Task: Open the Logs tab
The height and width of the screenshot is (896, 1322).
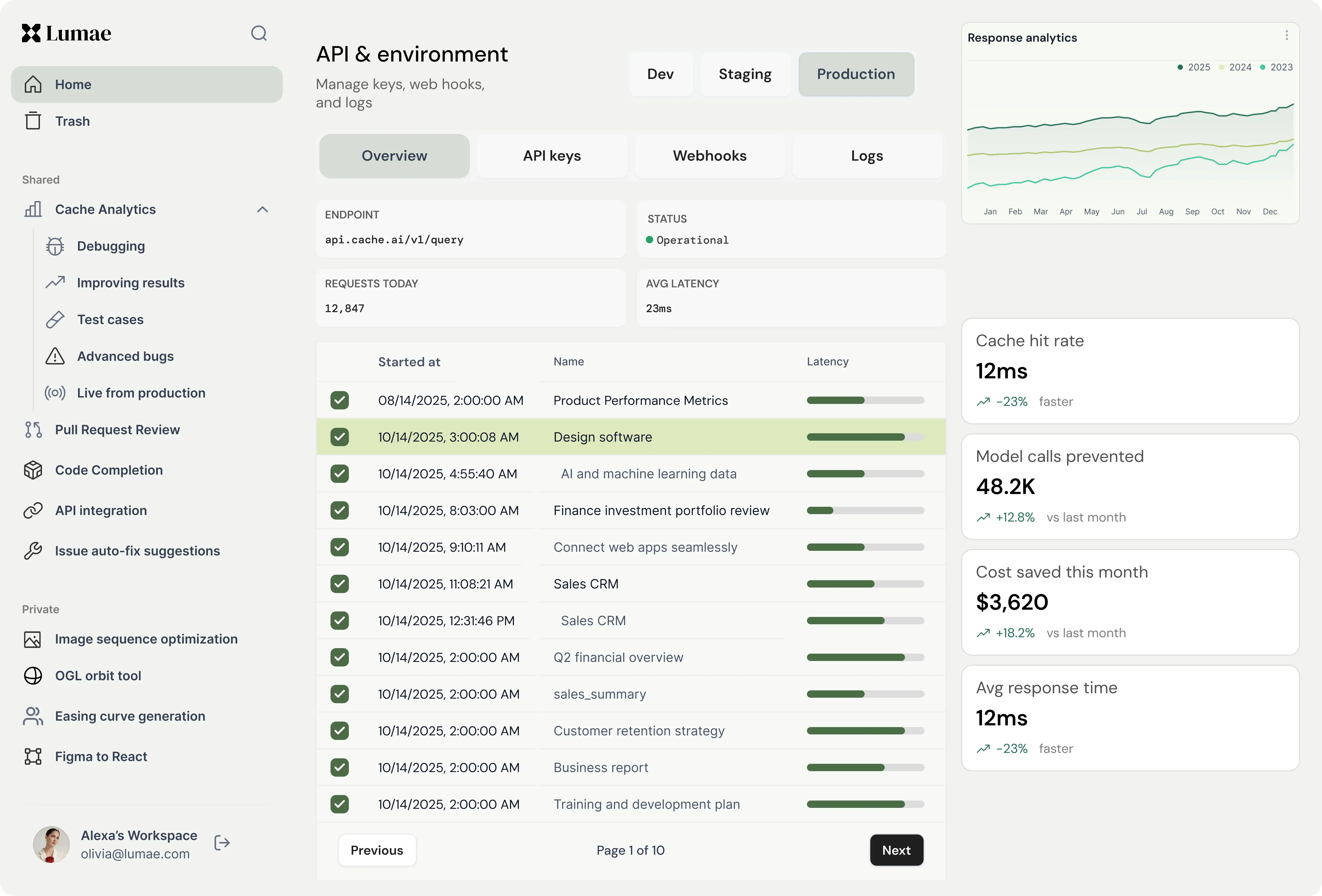Action: (867, 156)
